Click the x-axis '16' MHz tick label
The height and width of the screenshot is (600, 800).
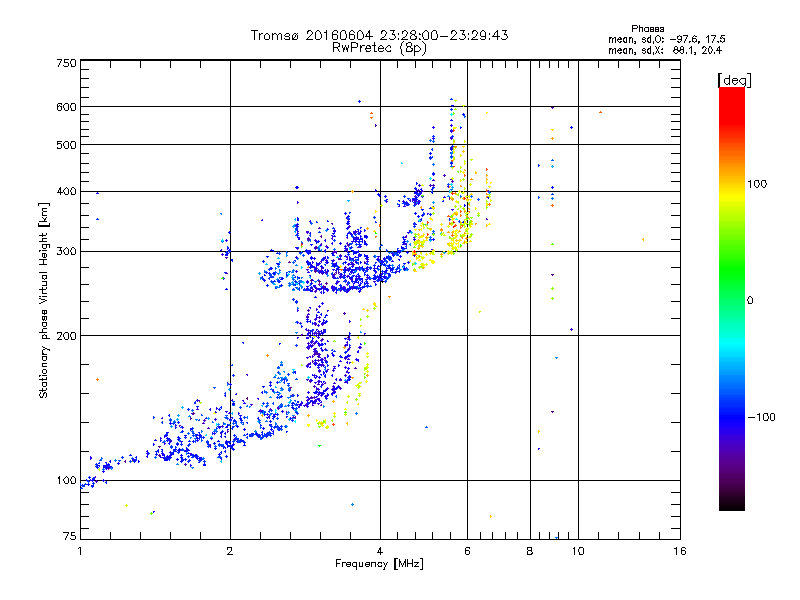[680, 551]
